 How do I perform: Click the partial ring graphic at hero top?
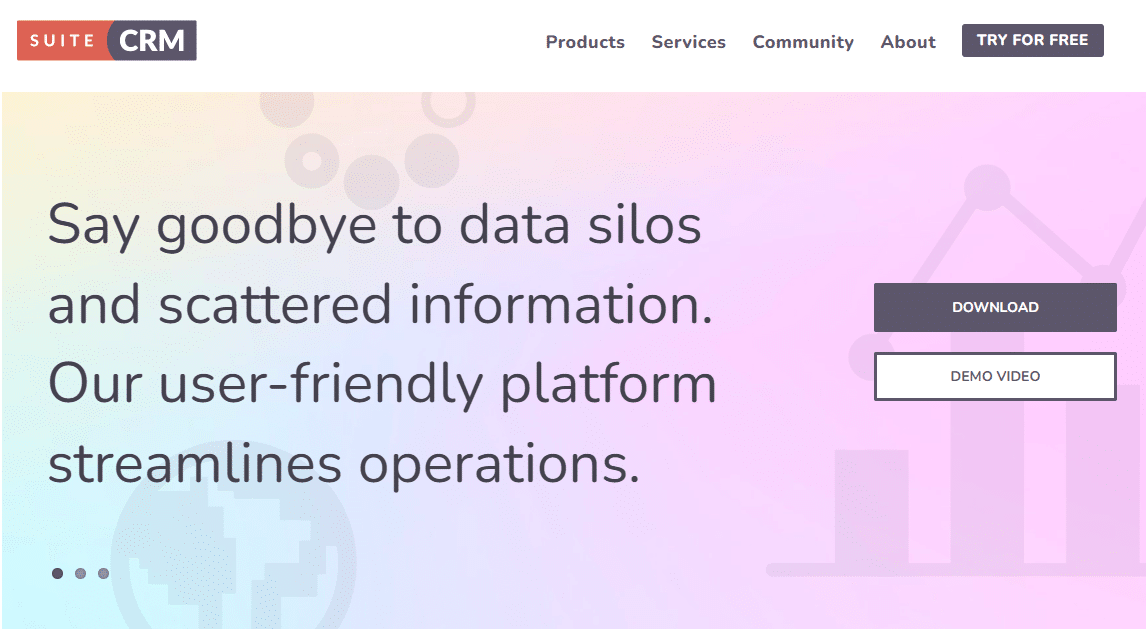[447, 105]
